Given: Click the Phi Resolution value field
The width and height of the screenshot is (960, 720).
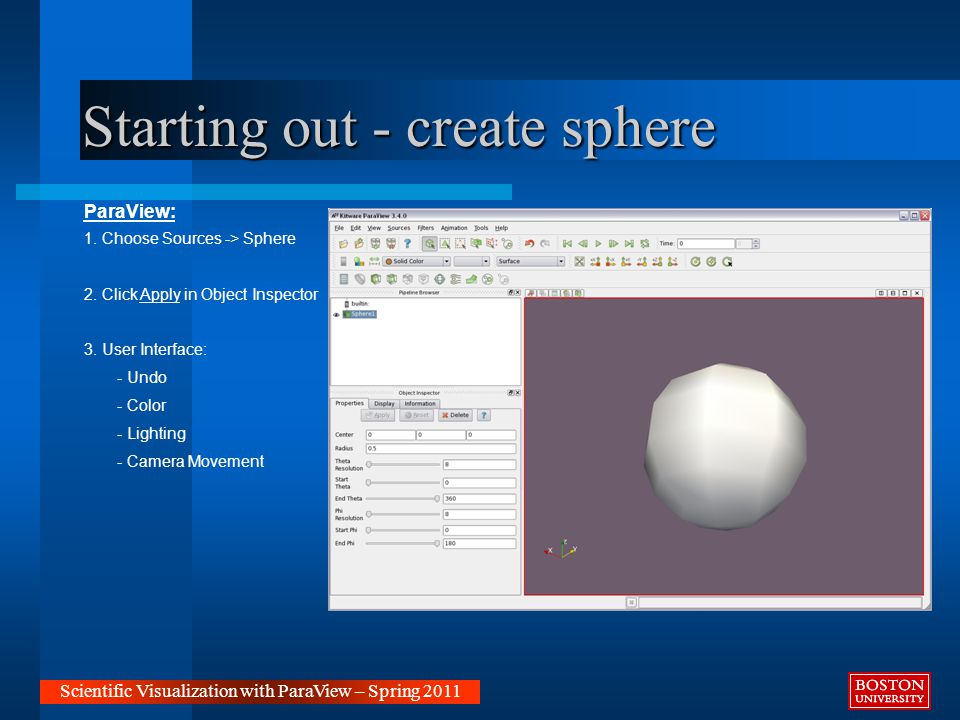Looking at the screenshot, I should tap(479, 514).
